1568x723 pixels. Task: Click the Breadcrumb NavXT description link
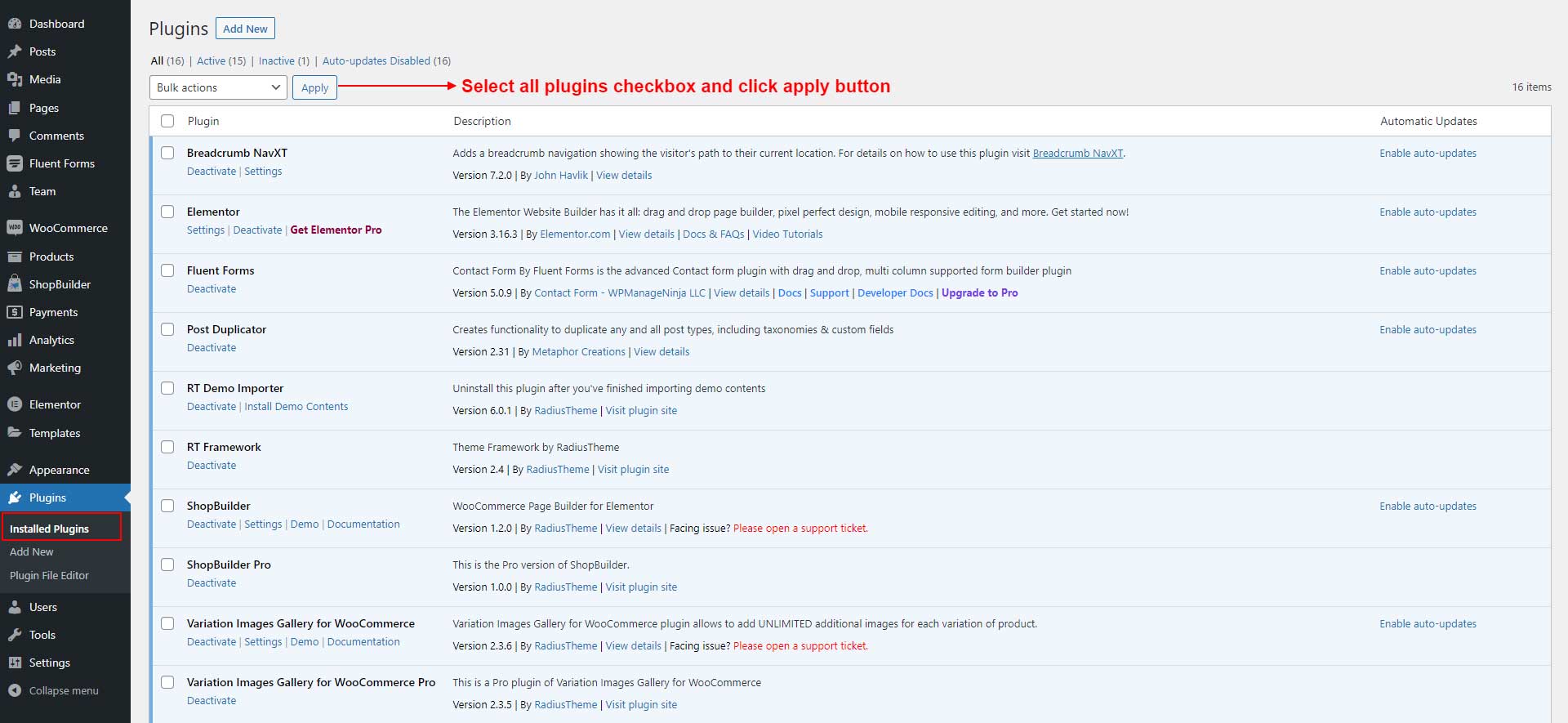tap(1078, 153)
